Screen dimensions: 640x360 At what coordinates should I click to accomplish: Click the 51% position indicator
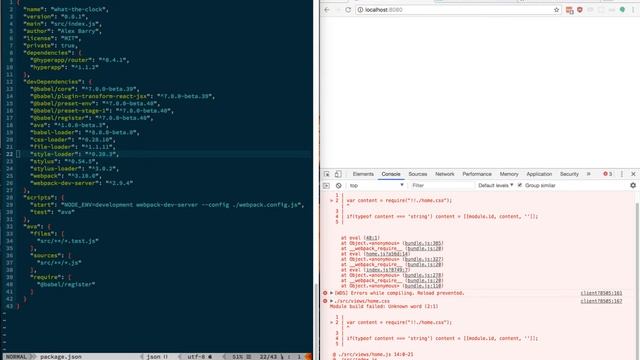[x=238, y=357]
